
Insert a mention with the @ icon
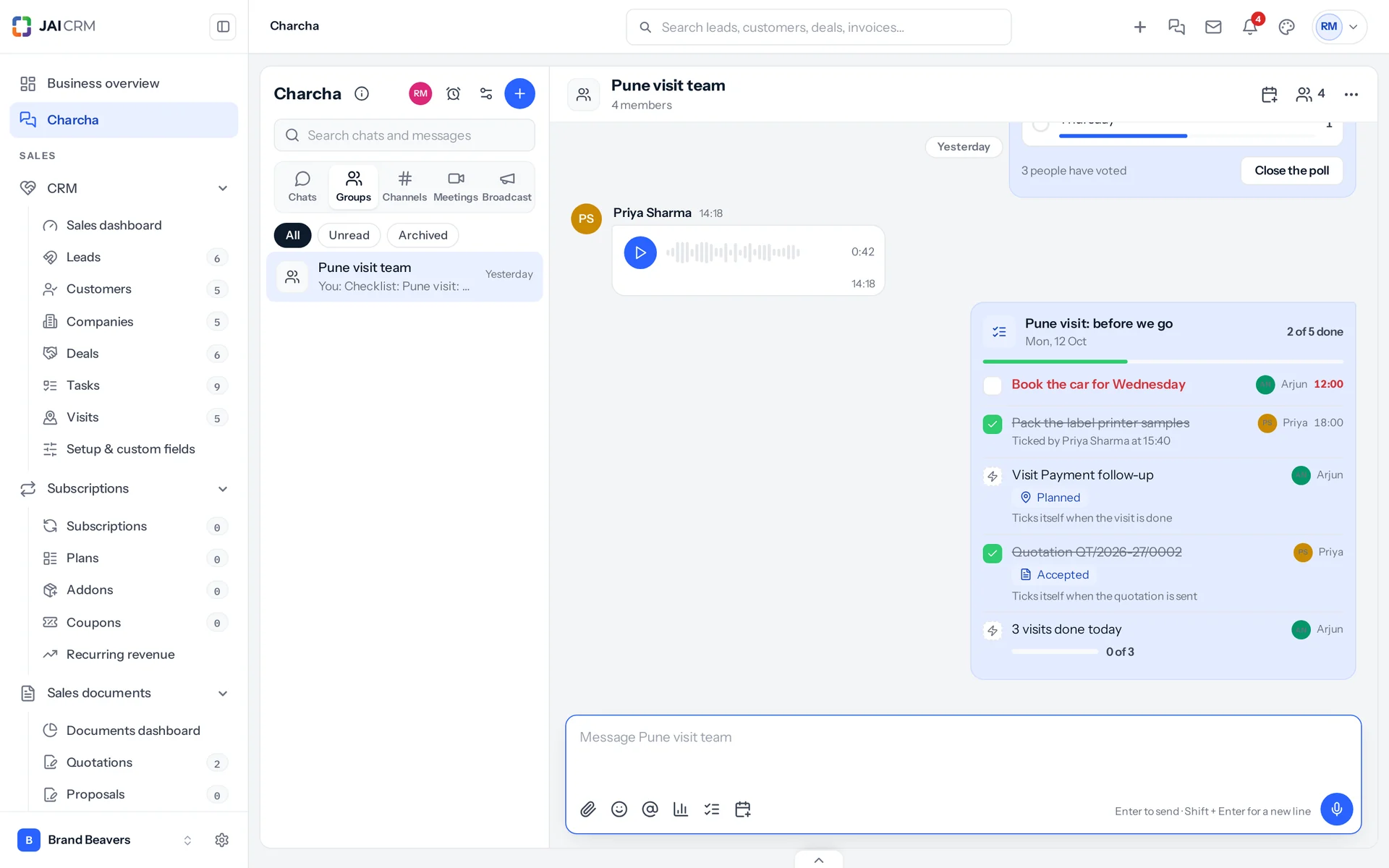point(650,809)
